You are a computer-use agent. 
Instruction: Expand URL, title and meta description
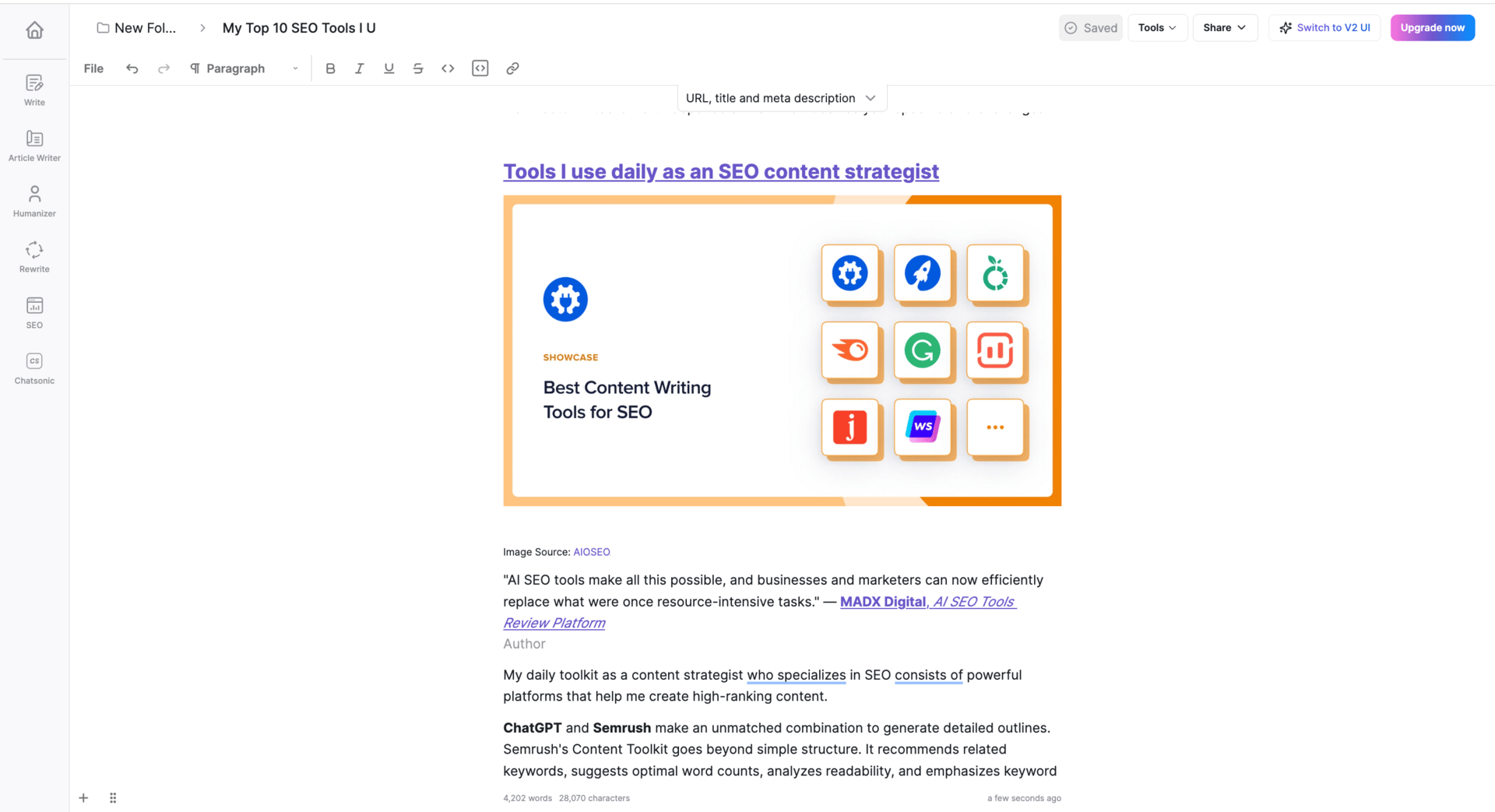click(782, 98)
